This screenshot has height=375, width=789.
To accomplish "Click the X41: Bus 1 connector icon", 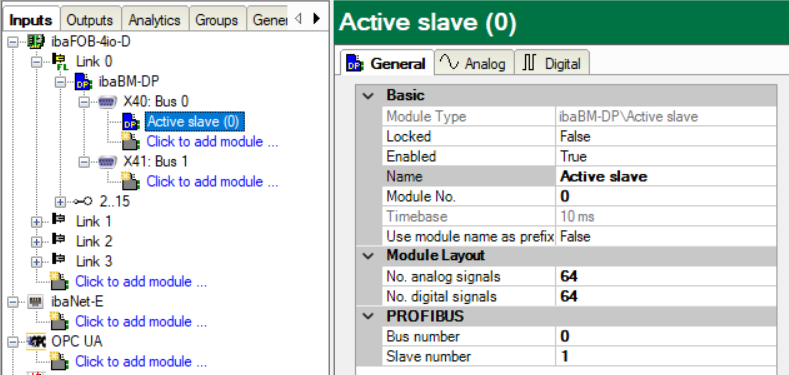I will pos(107,162).
